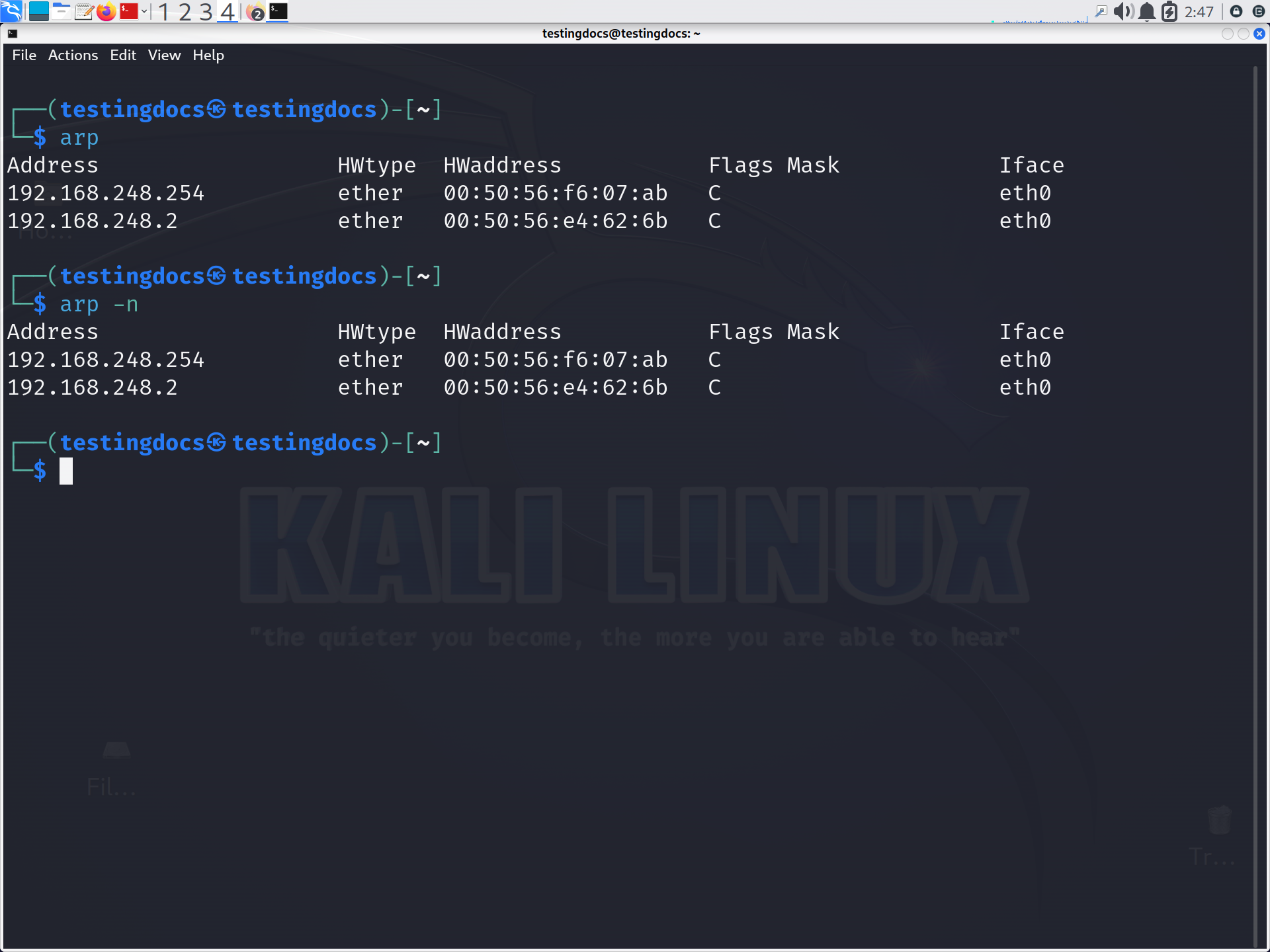The width and height of the screenshot is (1270, 952).
Task: Open the View menu
Action: tap(164, 55)
